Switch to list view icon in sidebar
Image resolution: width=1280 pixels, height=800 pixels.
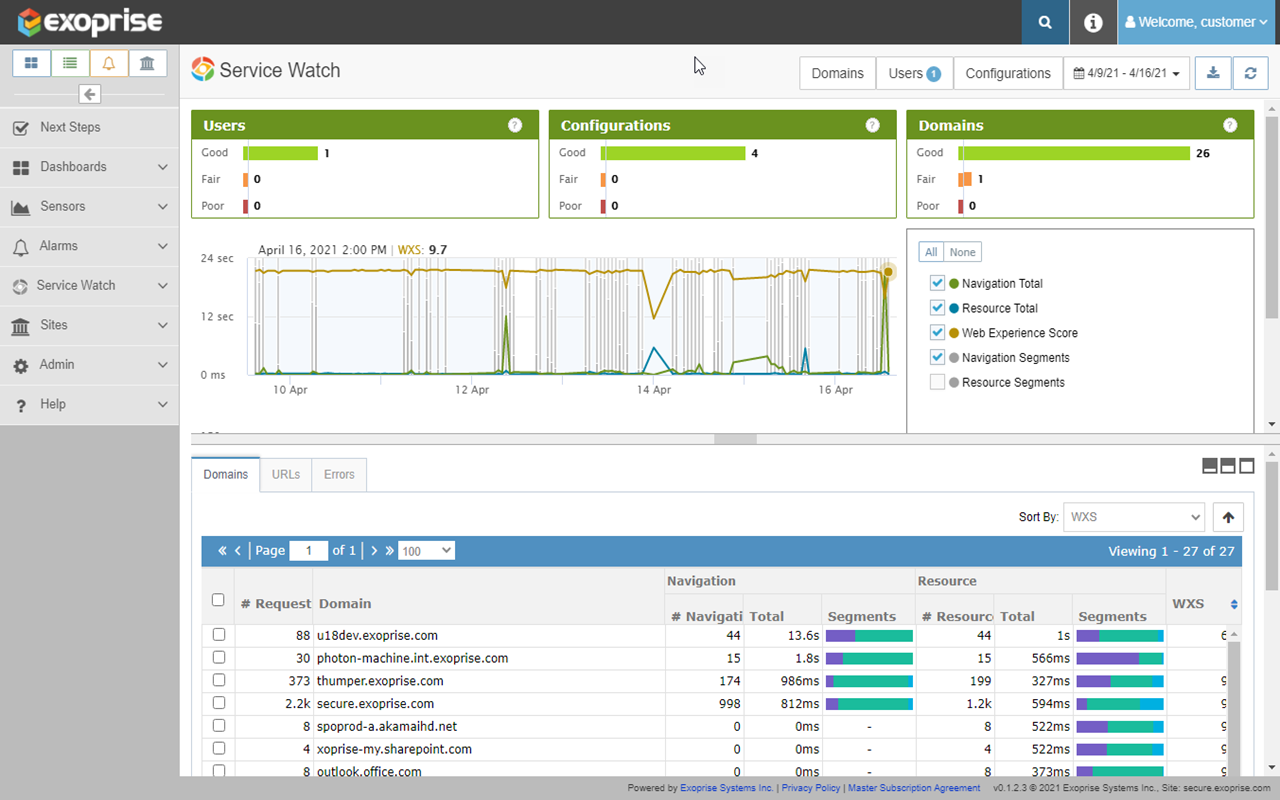[70, 63]
